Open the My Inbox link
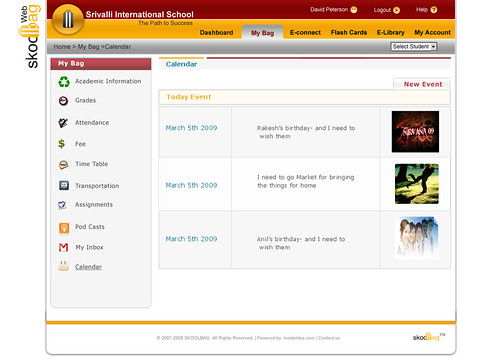 [x=89, y=247]
